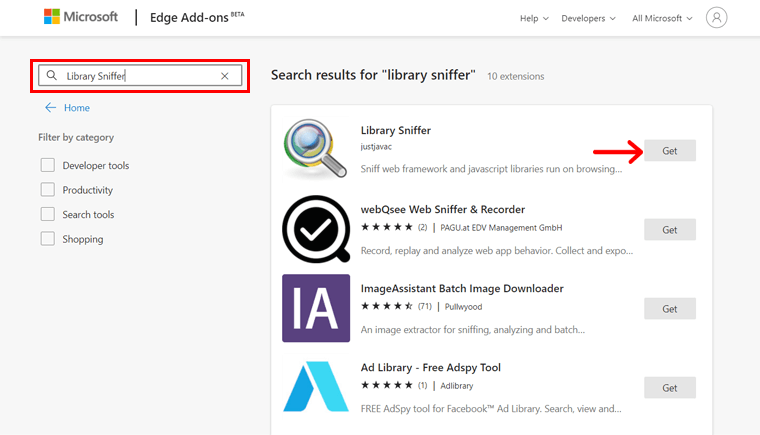Enable the Developer tools filter checkbox
760x435 pixels.
point(47,165)
